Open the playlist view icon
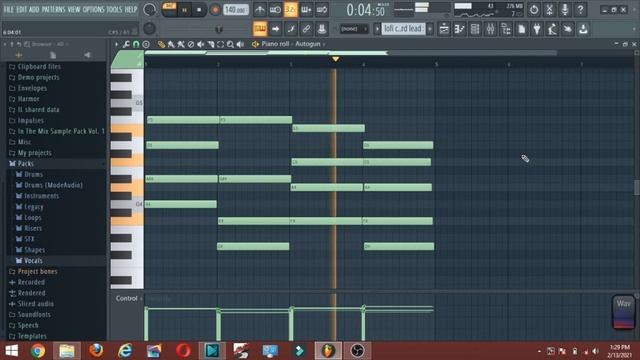The image size is (640, 360). click(x=444, y=29)
